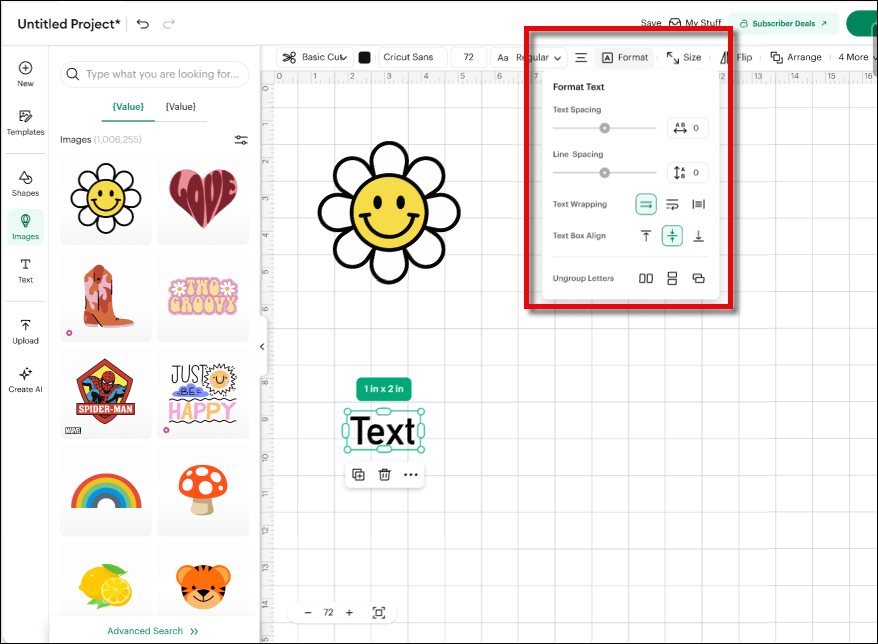Screen dimensions: 878x644
Task: Select the Shapes tool in sidebar
Action: point(25,182)
